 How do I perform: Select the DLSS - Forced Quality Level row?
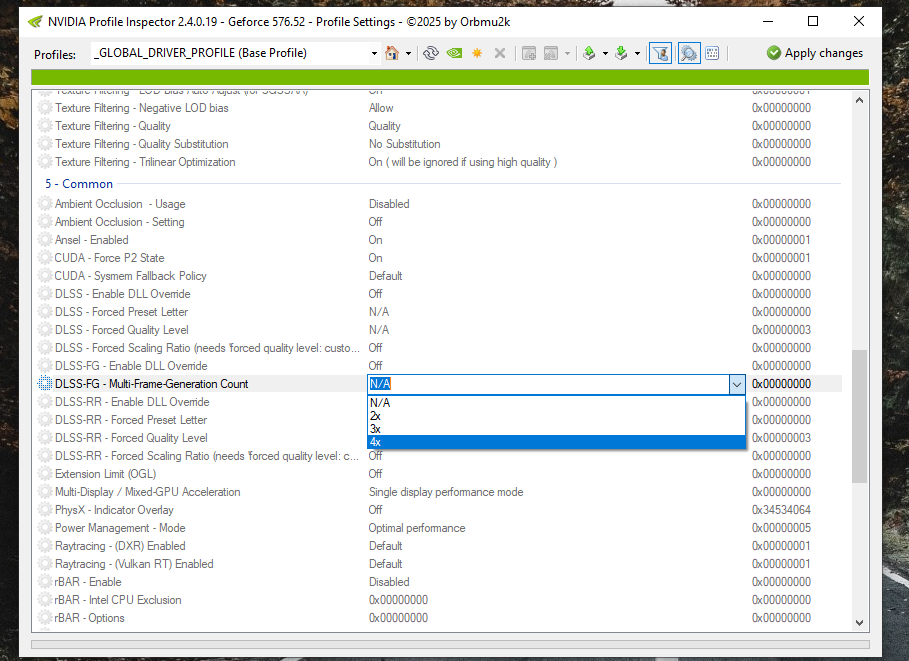(437, 330)
